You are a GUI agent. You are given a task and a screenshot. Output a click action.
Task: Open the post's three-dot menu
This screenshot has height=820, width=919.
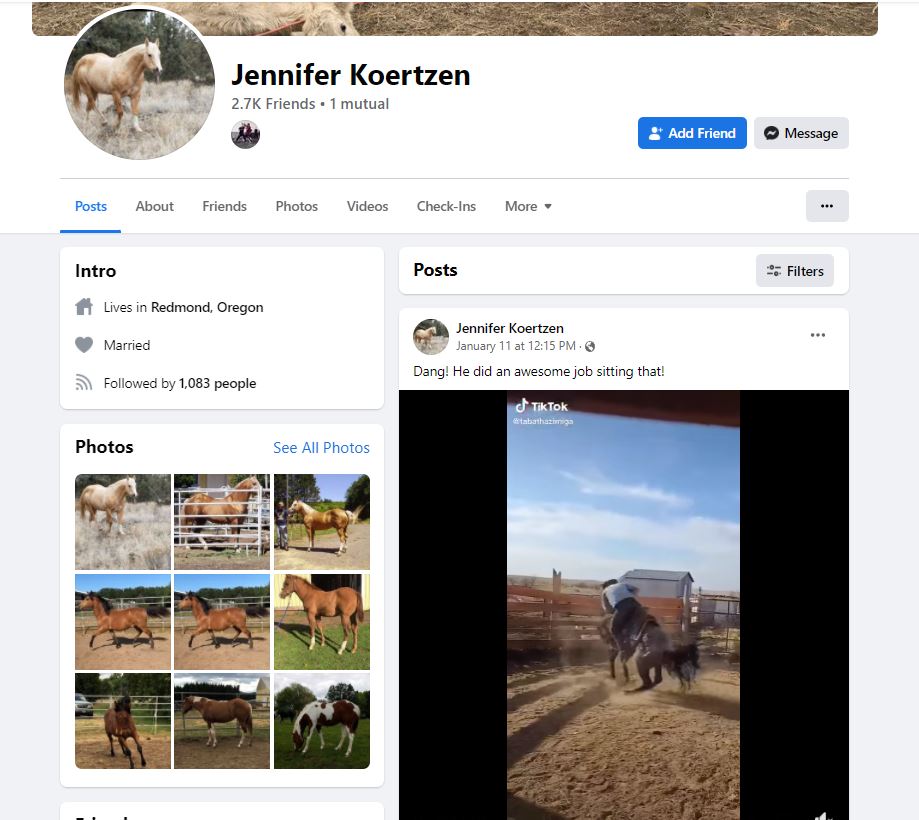[818, 335]
